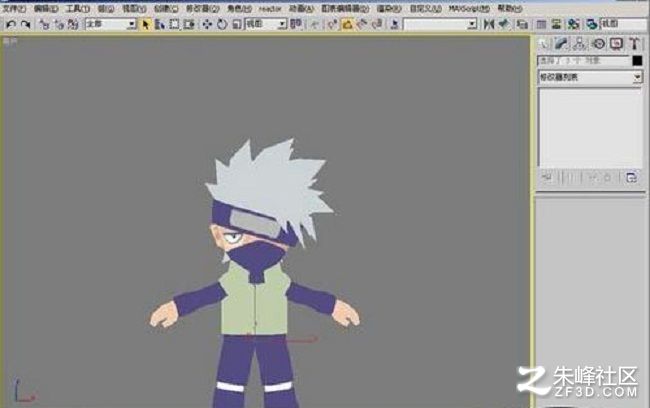Click the Undo arrow icon
Screen dimensions: 650x408
tap(11, 24)
